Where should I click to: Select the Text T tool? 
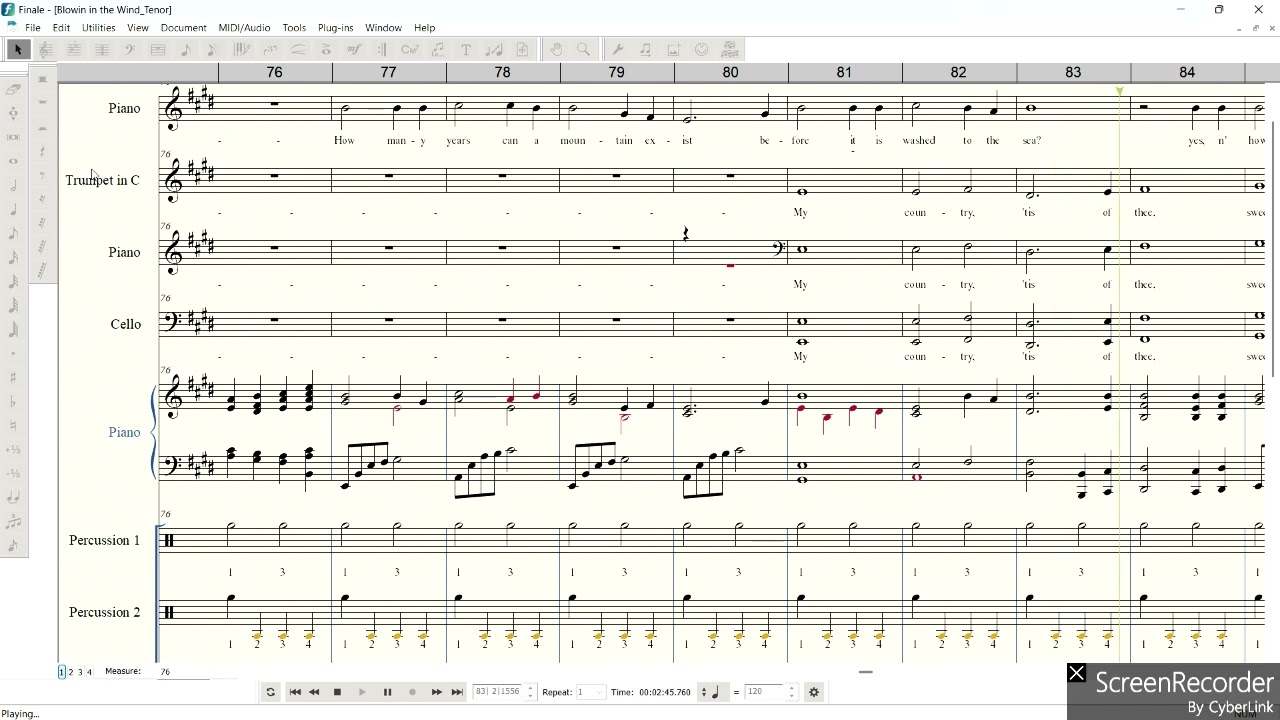pos(466,49)
